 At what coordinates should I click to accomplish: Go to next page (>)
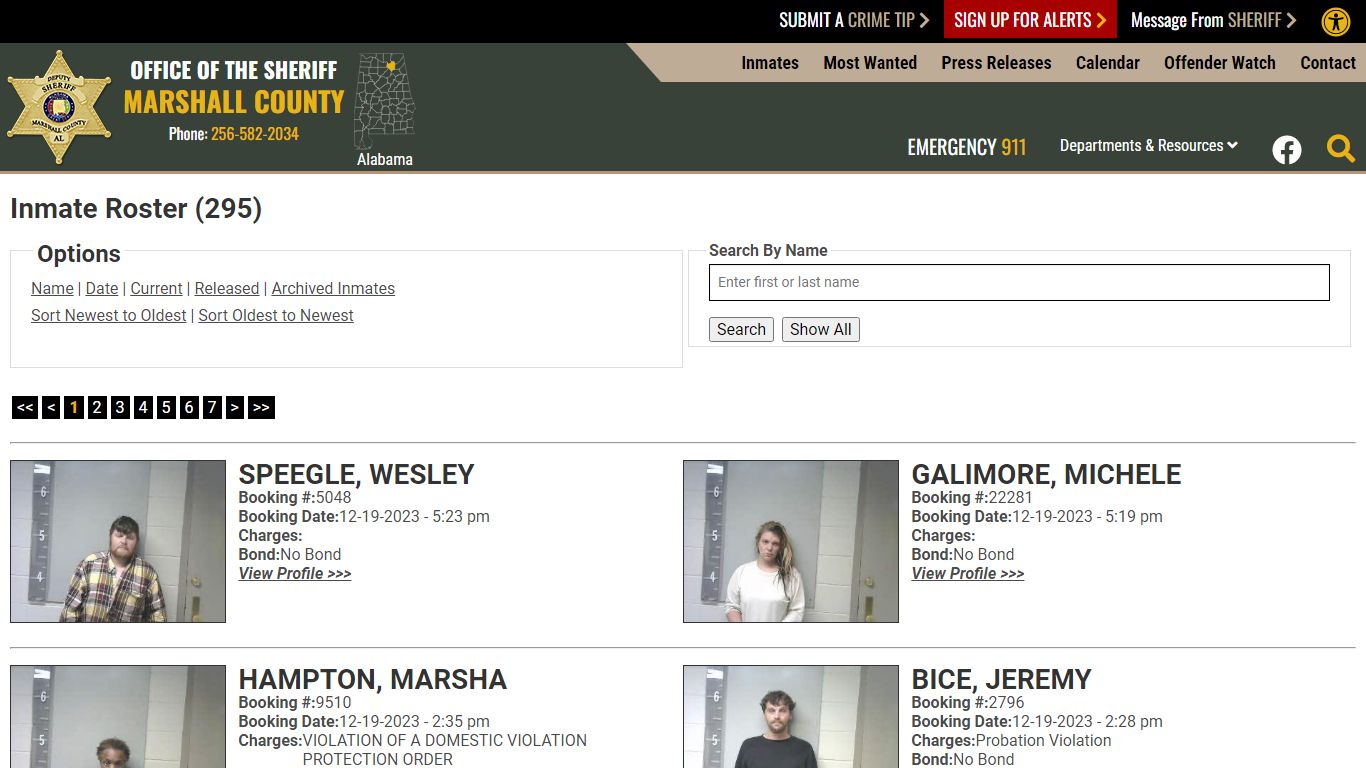coord(235,407)
